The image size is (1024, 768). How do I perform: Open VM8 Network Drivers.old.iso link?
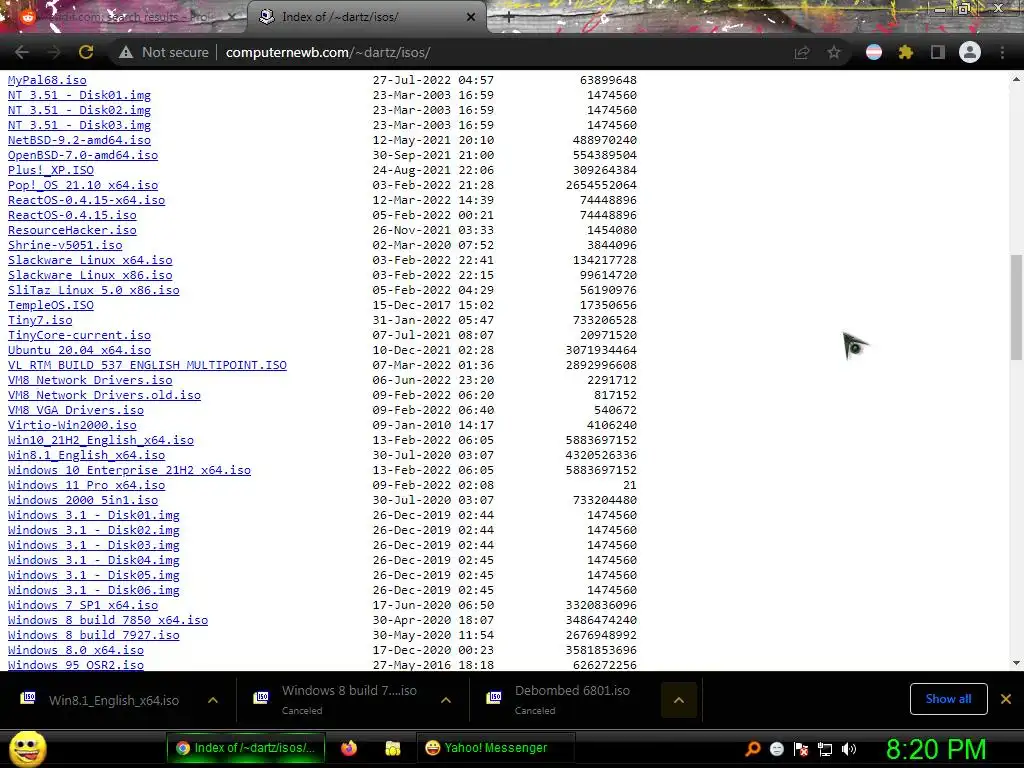point(104,396)
